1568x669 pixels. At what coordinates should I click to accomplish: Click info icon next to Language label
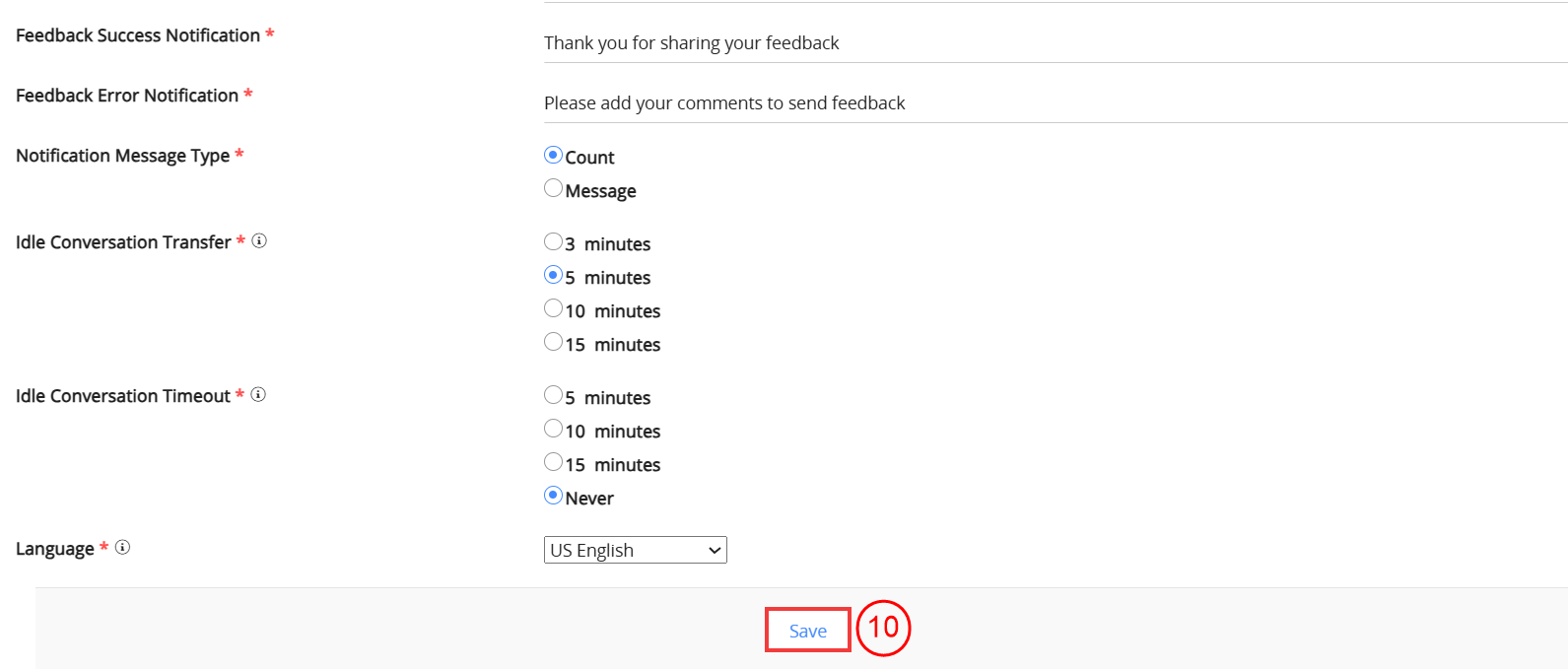(122, 547)
